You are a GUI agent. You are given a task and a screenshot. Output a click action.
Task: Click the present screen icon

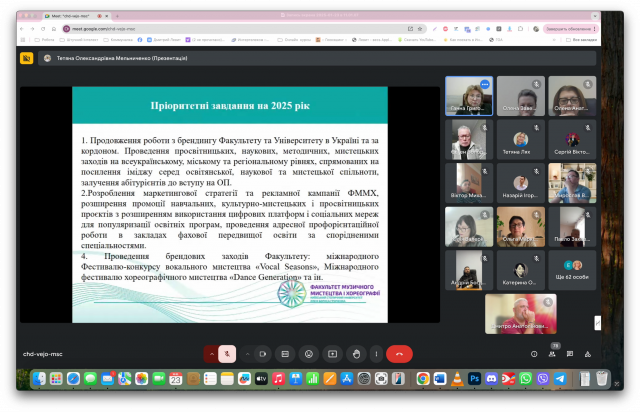pos(331,353)
